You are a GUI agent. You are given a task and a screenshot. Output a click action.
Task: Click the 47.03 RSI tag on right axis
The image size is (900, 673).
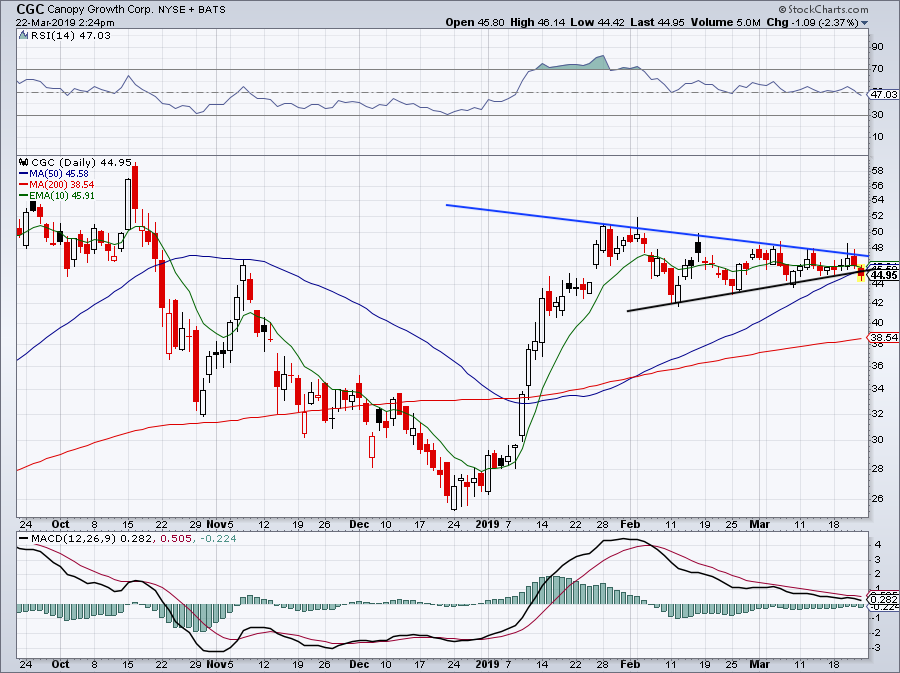click(883, 94)
